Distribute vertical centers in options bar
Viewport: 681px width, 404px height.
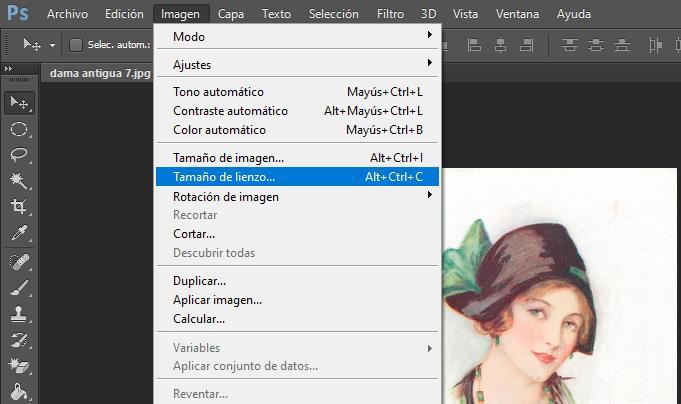(595, 45)
